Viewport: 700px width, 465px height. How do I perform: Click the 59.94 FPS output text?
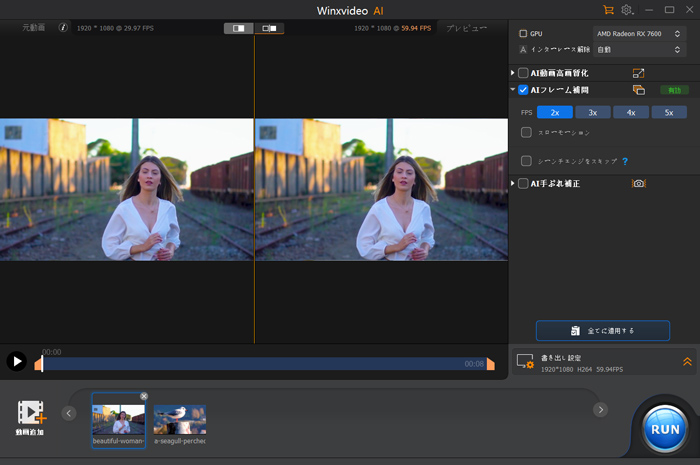[x=416, y=28]
